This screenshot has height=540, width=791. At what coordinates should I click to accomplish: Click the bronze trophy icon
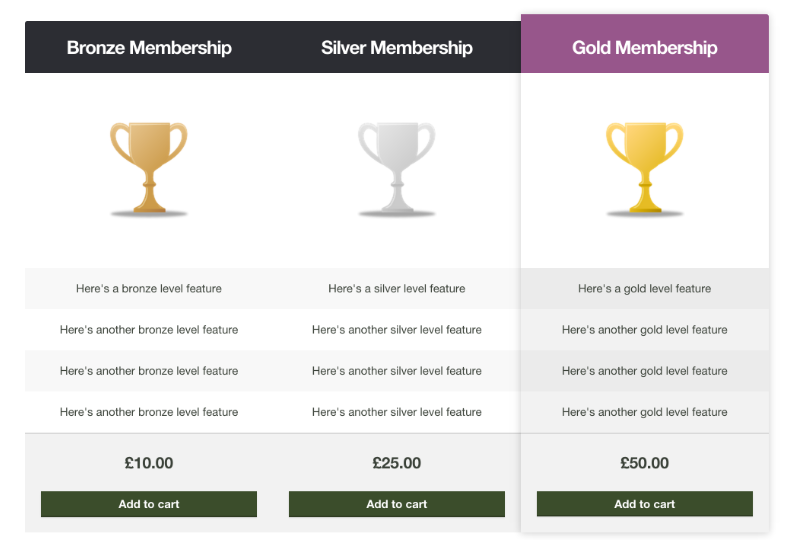149,167
